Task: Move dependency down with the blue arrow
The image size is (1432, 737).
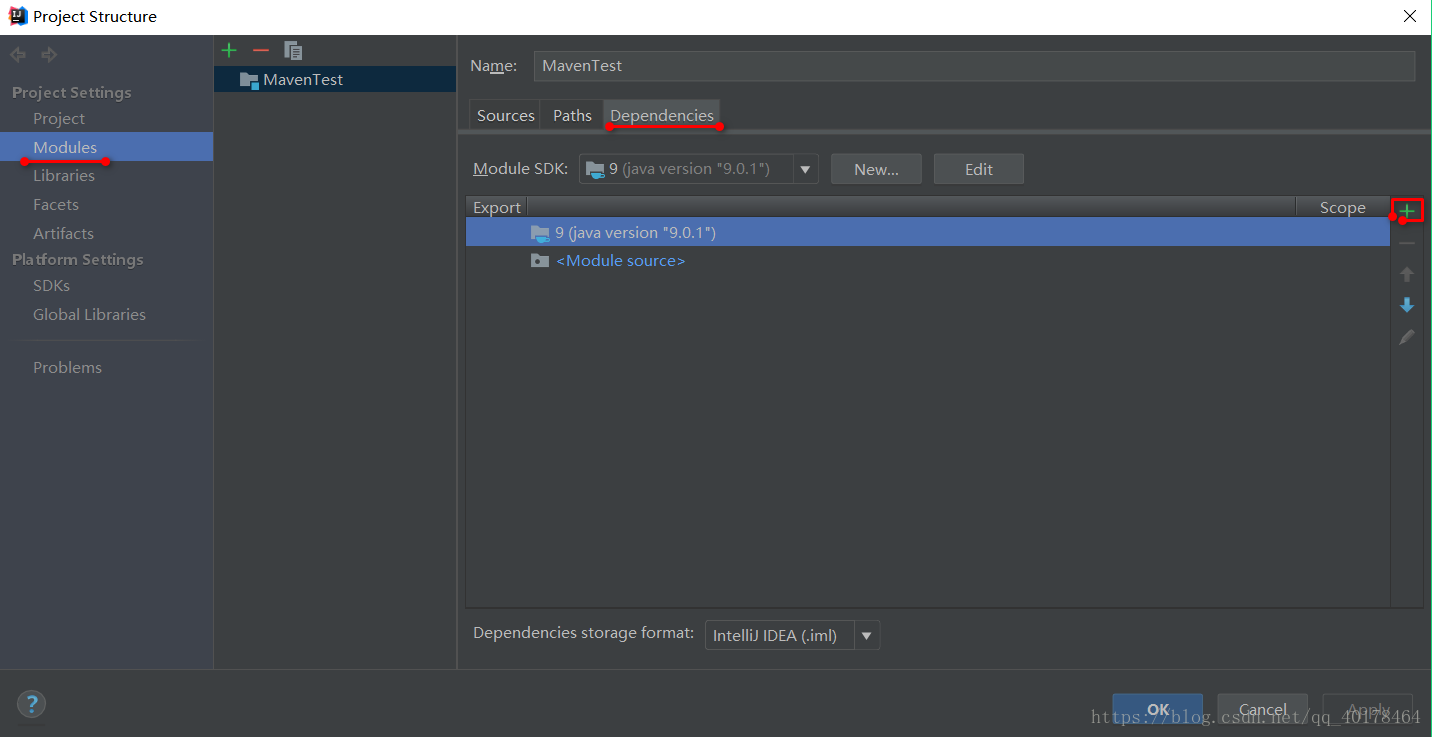Action: tap(1407, 305)
